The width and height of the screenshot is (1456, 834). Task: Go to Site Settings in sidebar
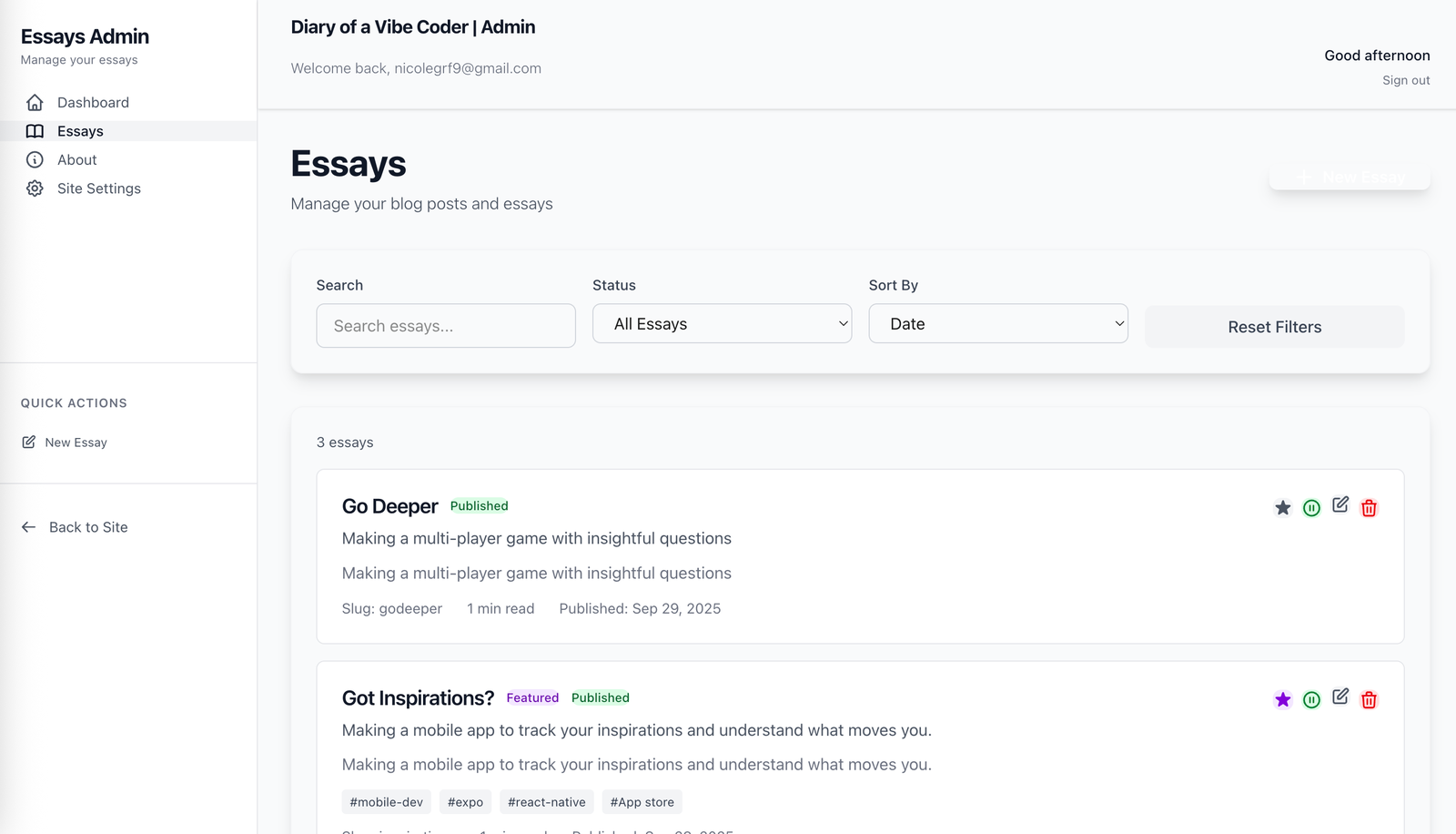[98, 188]
